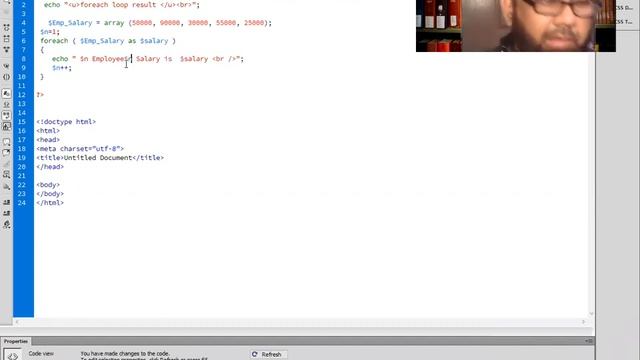Click 'You have made changes to the code' message

(125, 353)
